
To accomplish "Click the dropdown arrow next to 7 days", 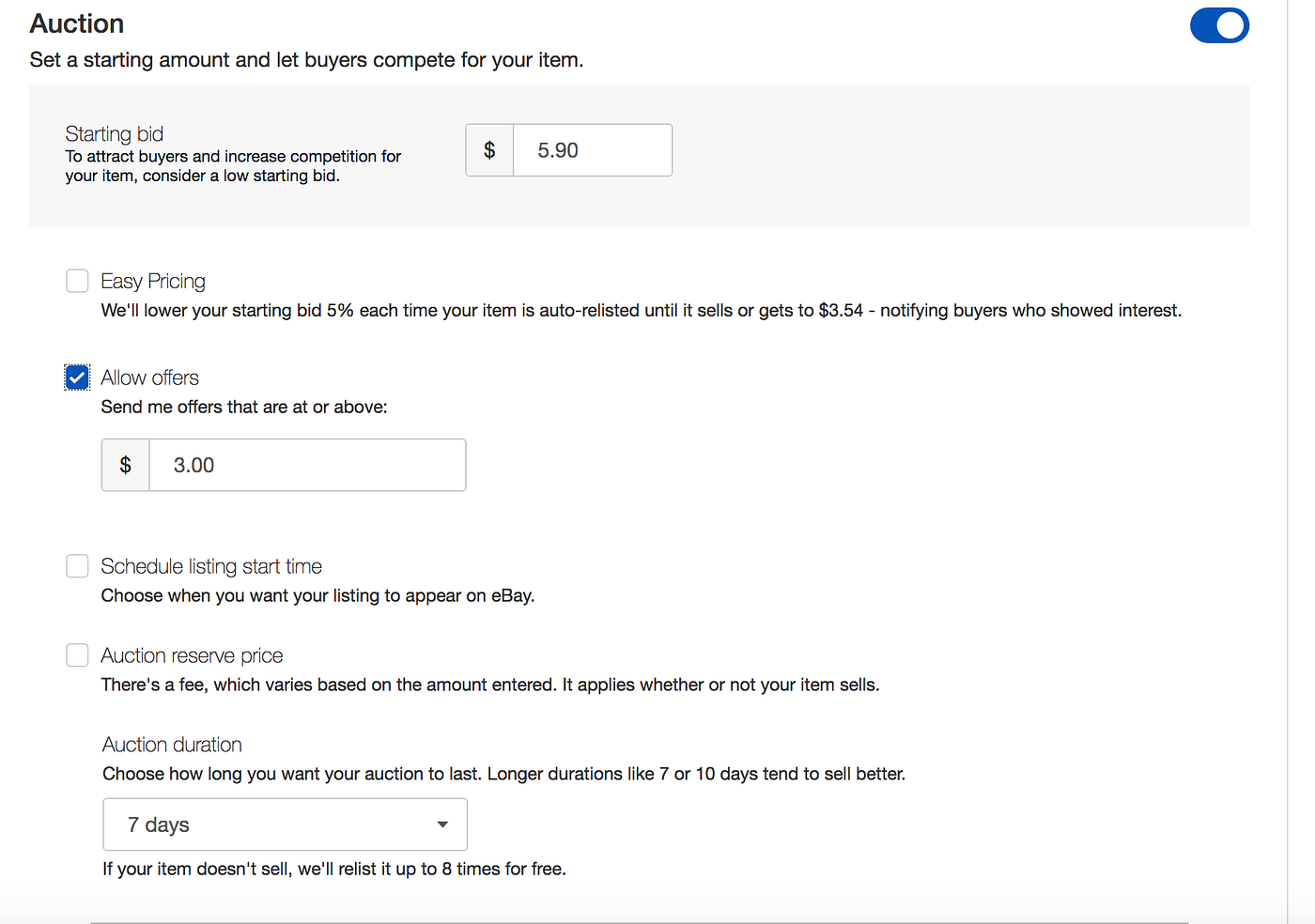I will (x=441, y=824).
